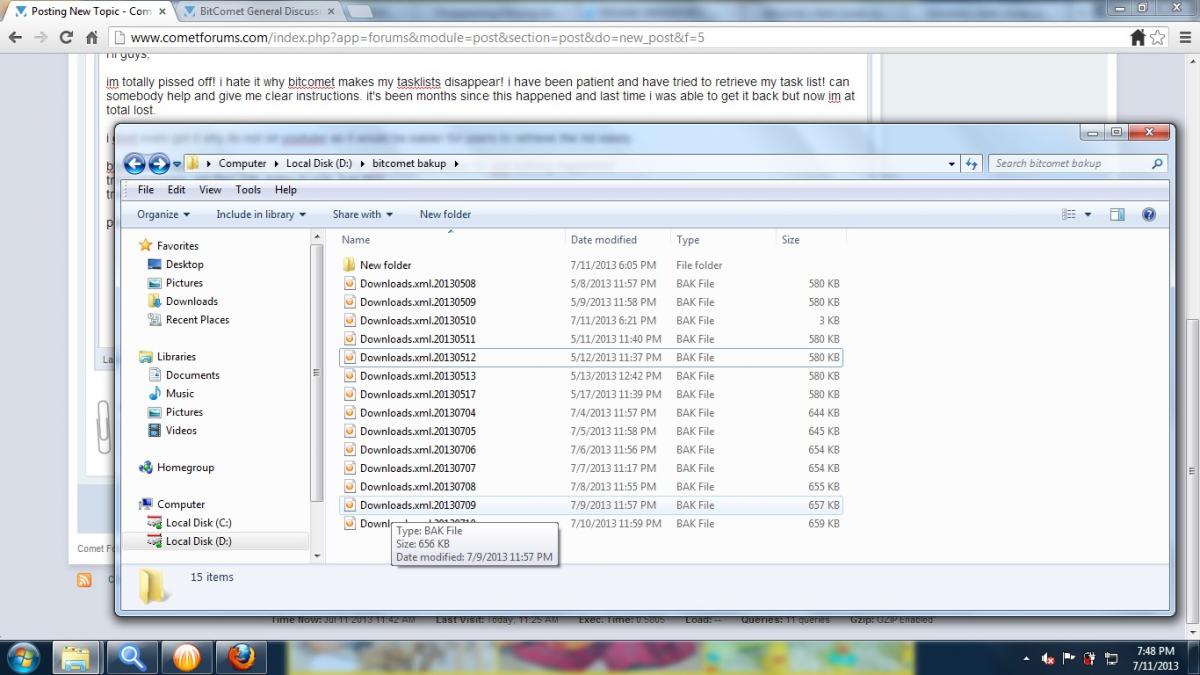The width and height of the screenshot is (1200, 675).
Task: Open the Tools menu
Action: tap(248, 189)
